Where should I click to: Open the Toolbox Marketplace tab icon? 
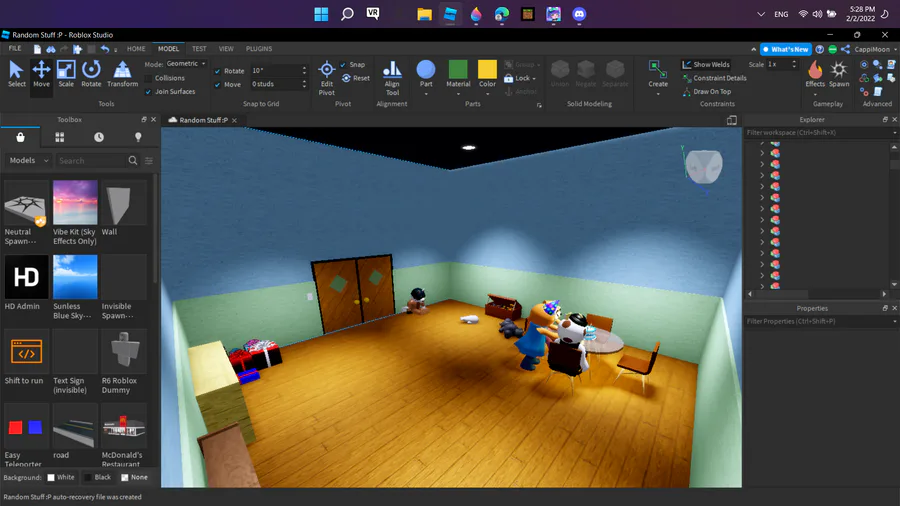[21, 137]
